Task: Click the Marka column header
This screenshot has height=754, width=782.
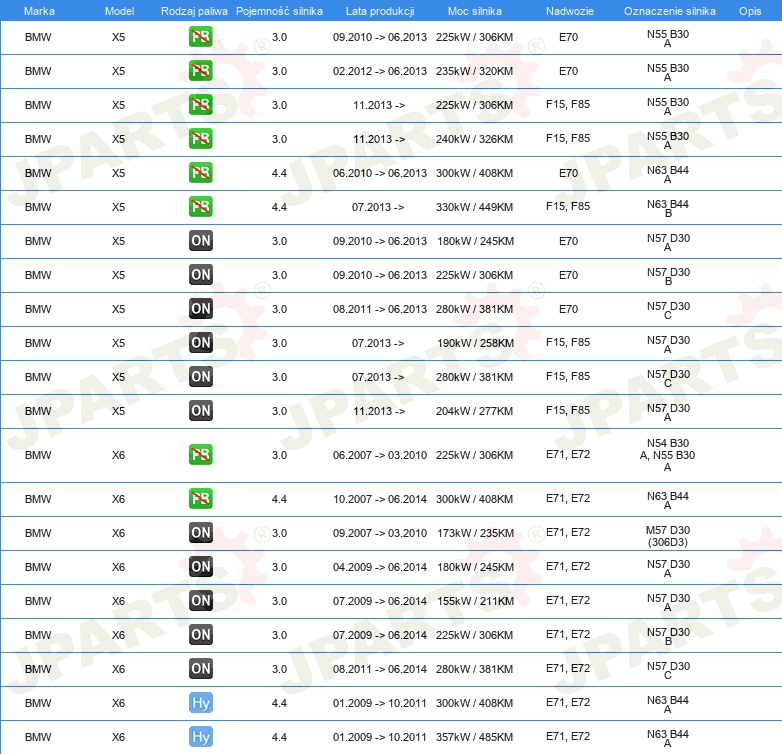Action: pos(39,11)
